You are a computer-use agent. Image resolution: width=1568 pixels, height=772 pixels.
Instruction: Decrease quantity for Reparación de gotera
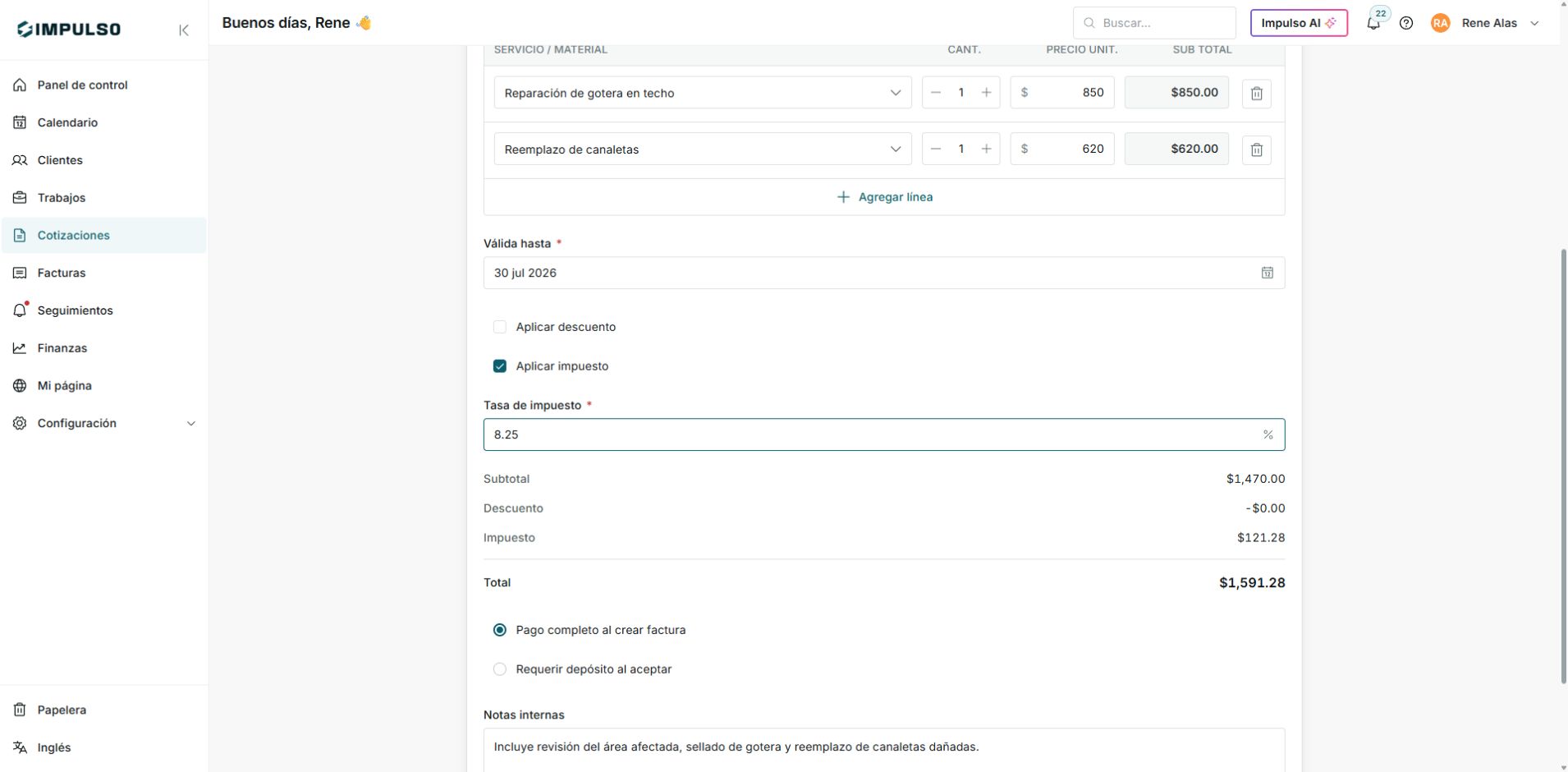(x=935, y=93)
